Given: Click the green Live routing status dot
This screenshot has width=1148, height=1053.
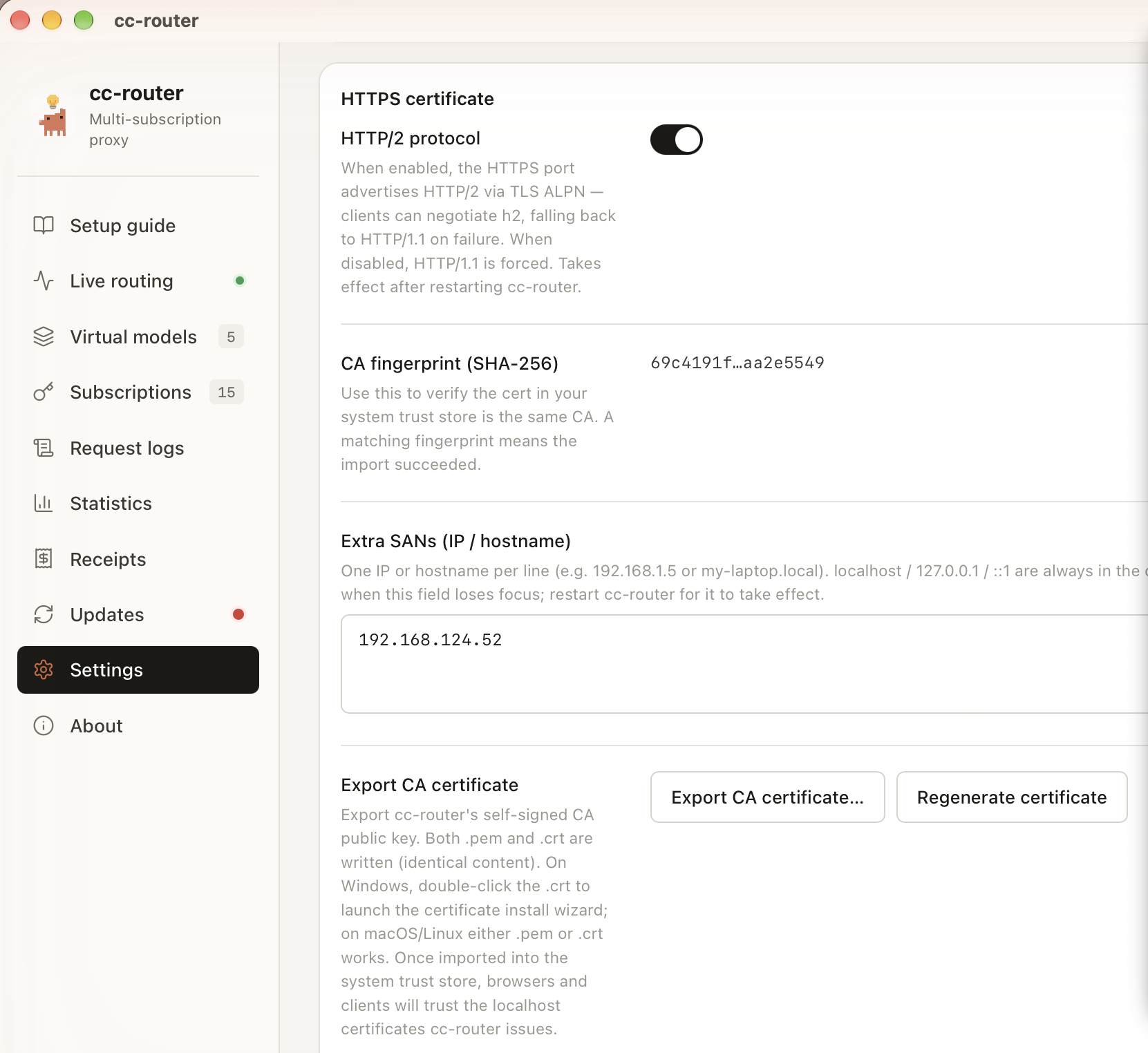Looking at the screenshot, I should coord(240,281).
